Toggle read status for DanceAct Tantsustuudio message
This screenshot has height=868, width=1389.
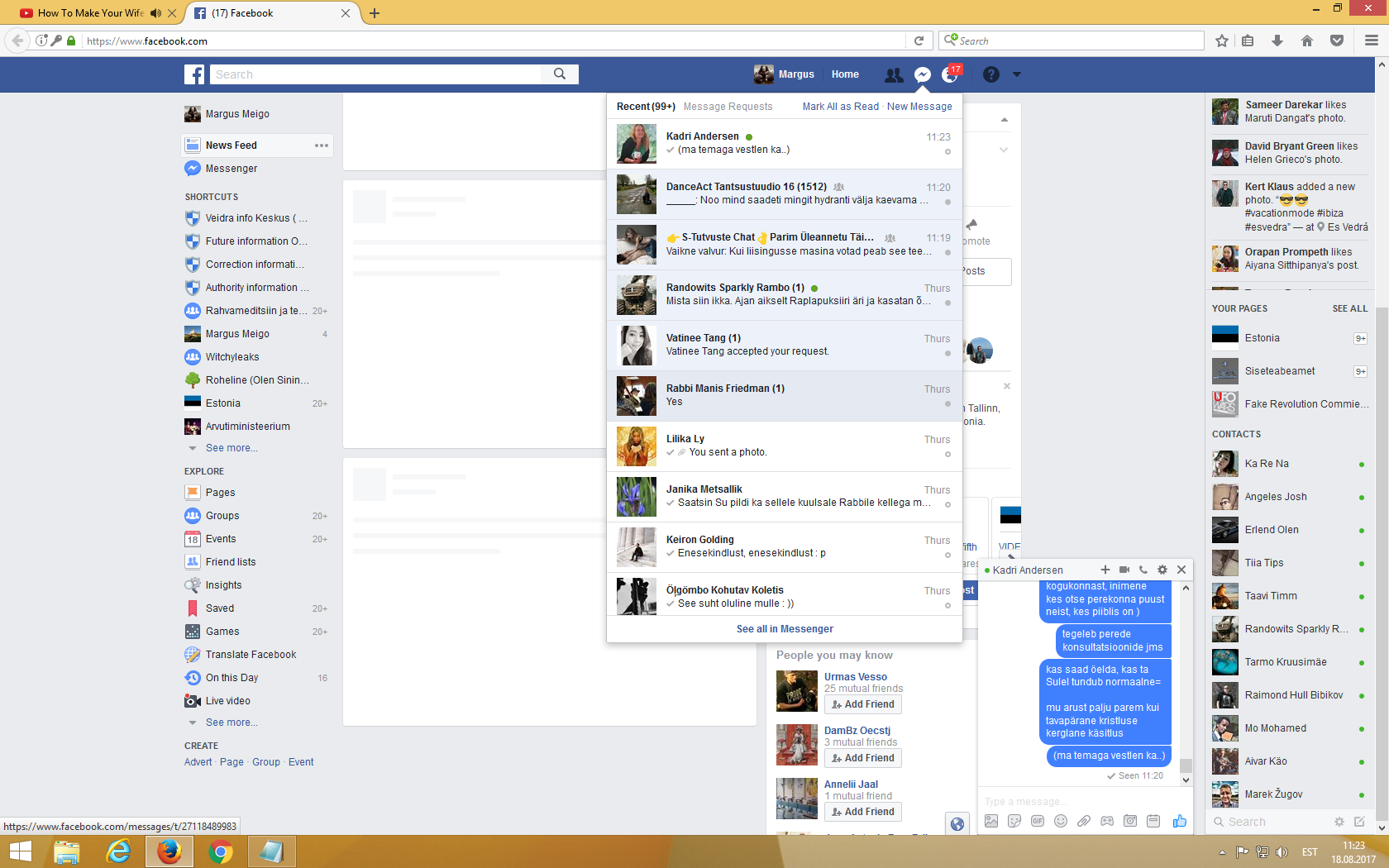pos(947,203)
